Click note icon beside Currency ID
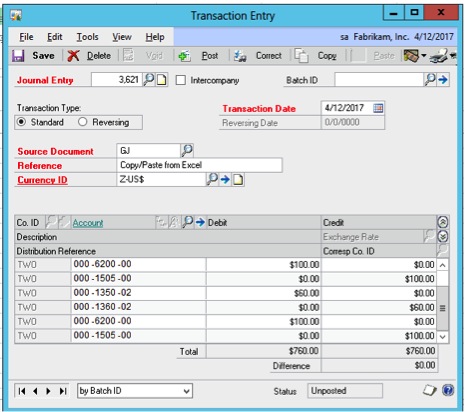Viewport: 465px width, 412px height. pos(238,180)
